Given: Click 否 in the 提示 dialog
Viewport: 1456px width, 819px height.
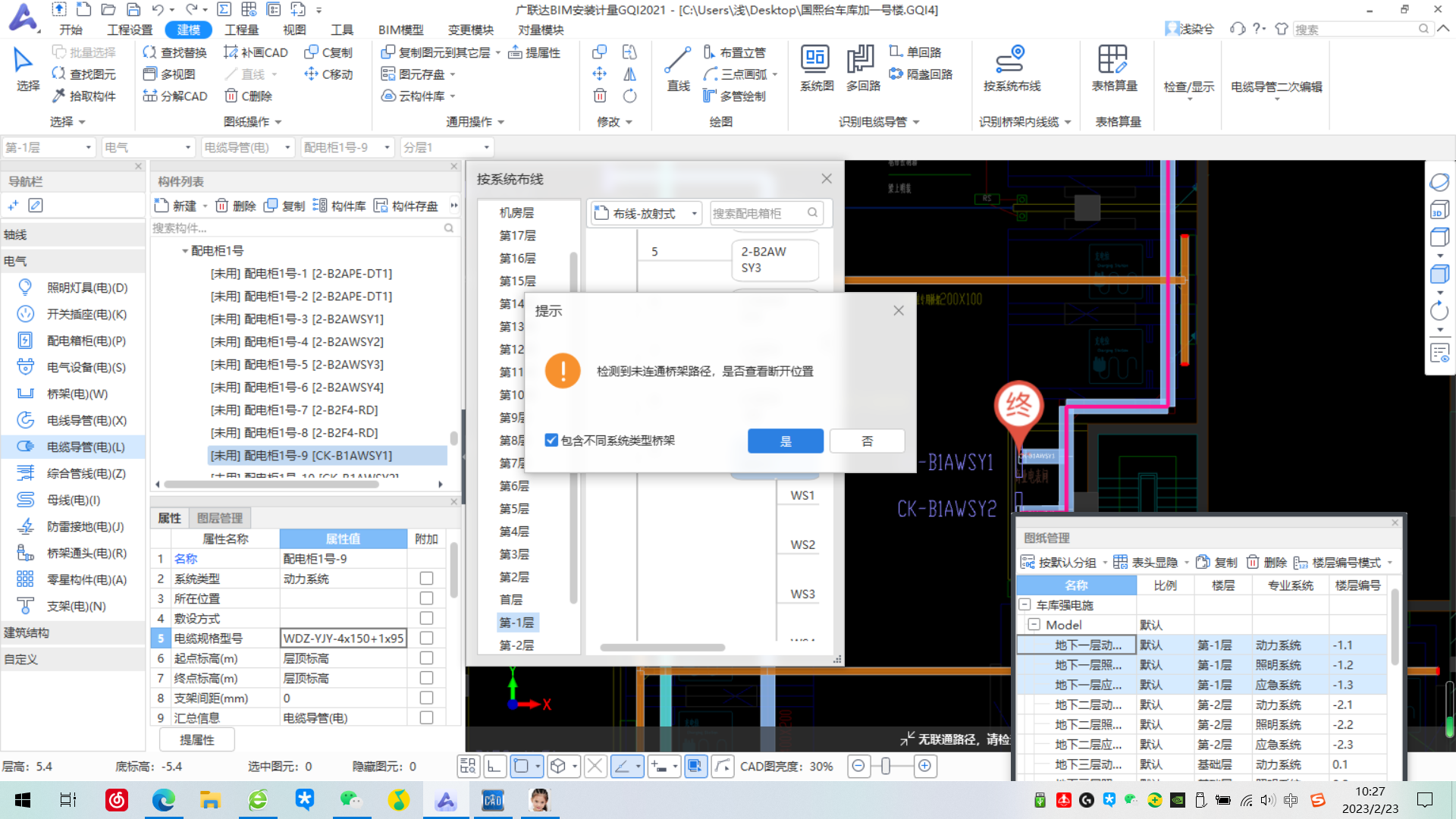Looking at the screenshot, I should (x=868, y=441).
